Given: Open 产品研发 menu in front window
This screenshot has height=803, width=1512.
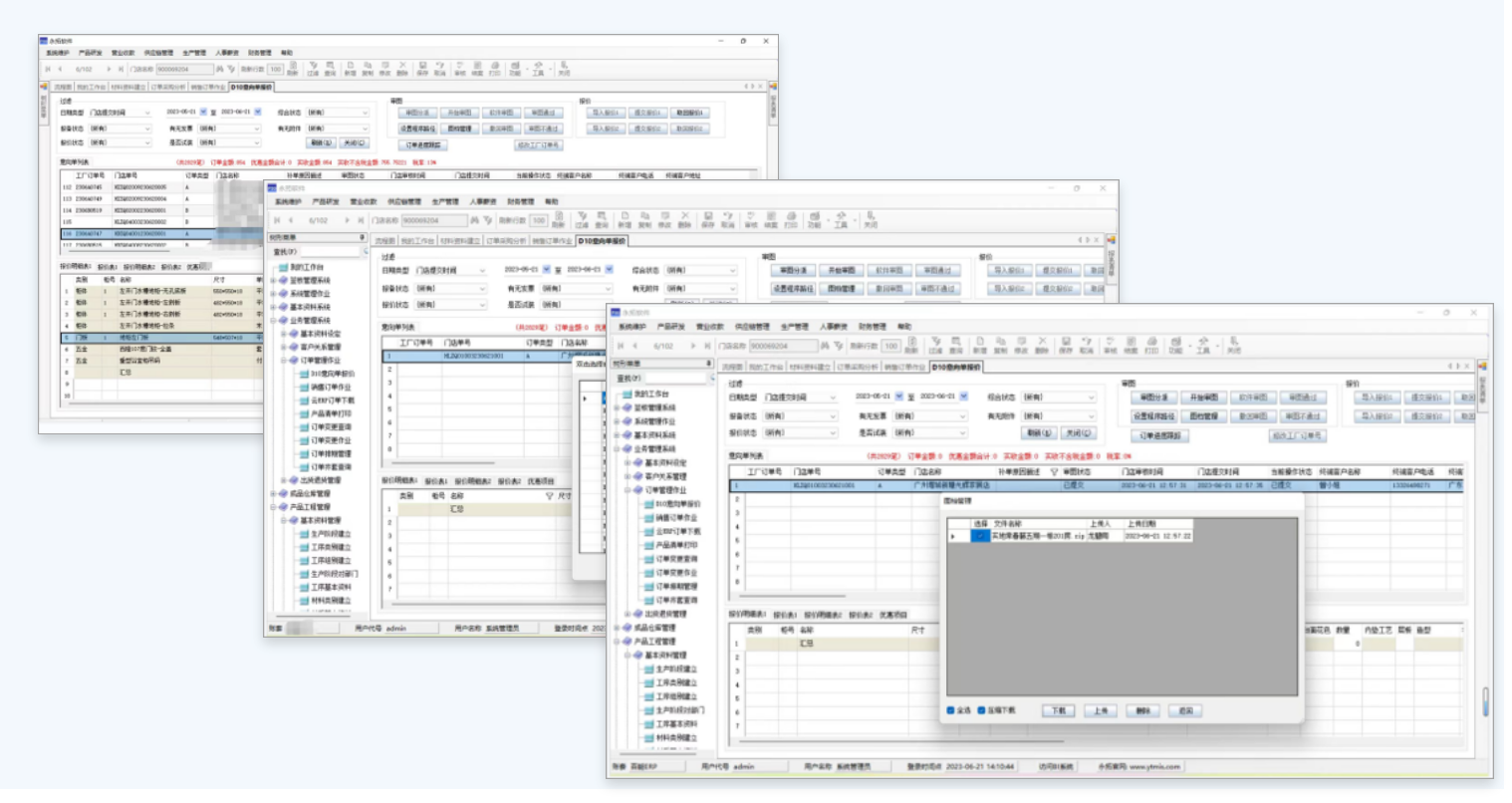Looking at the screenshot, I should pyautogui.click(x=670, y=327).
